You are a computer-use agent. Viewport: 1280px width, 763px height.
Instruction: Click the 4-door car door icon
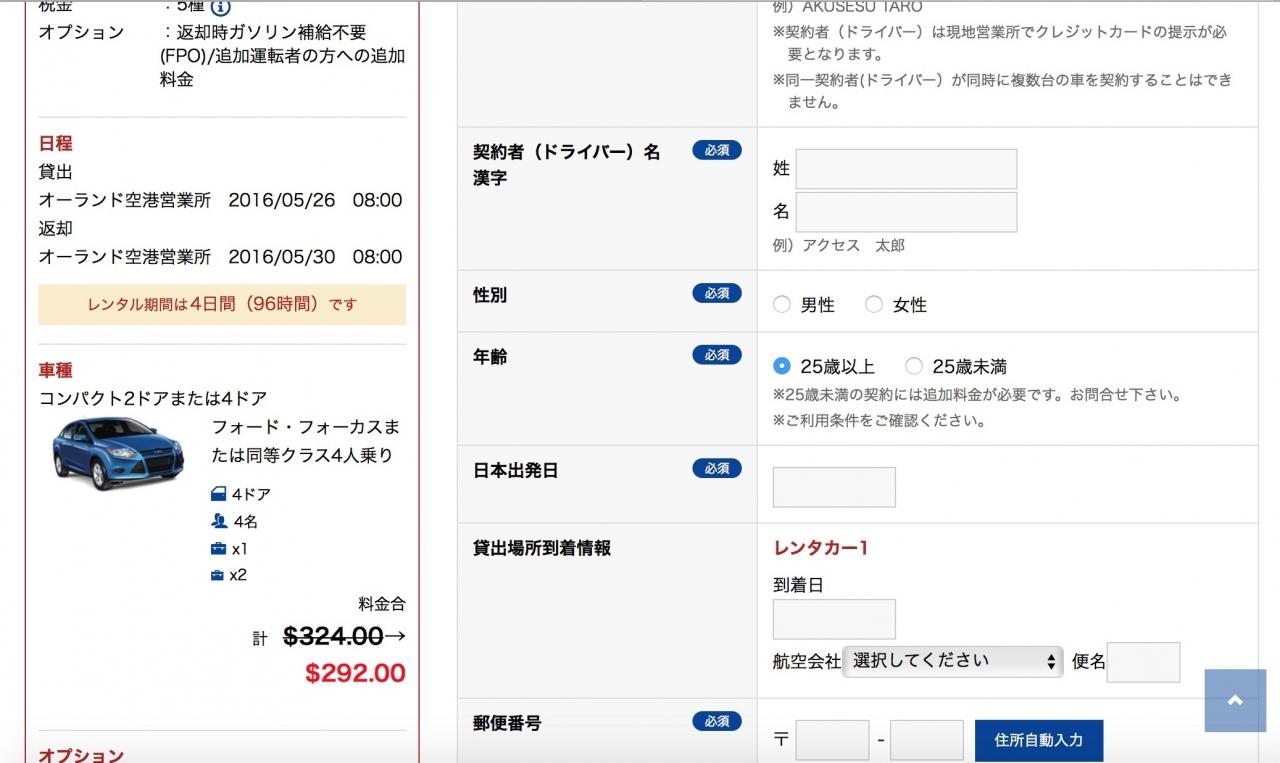[218, 494]
